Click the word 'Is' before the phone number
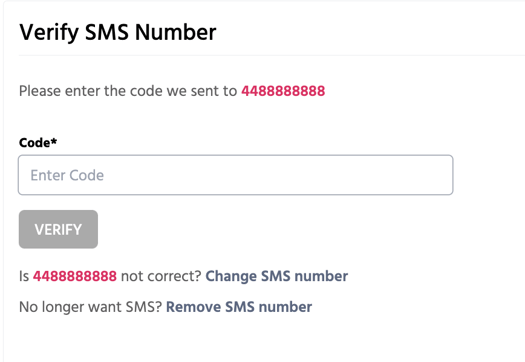 (x=24, y=276)
